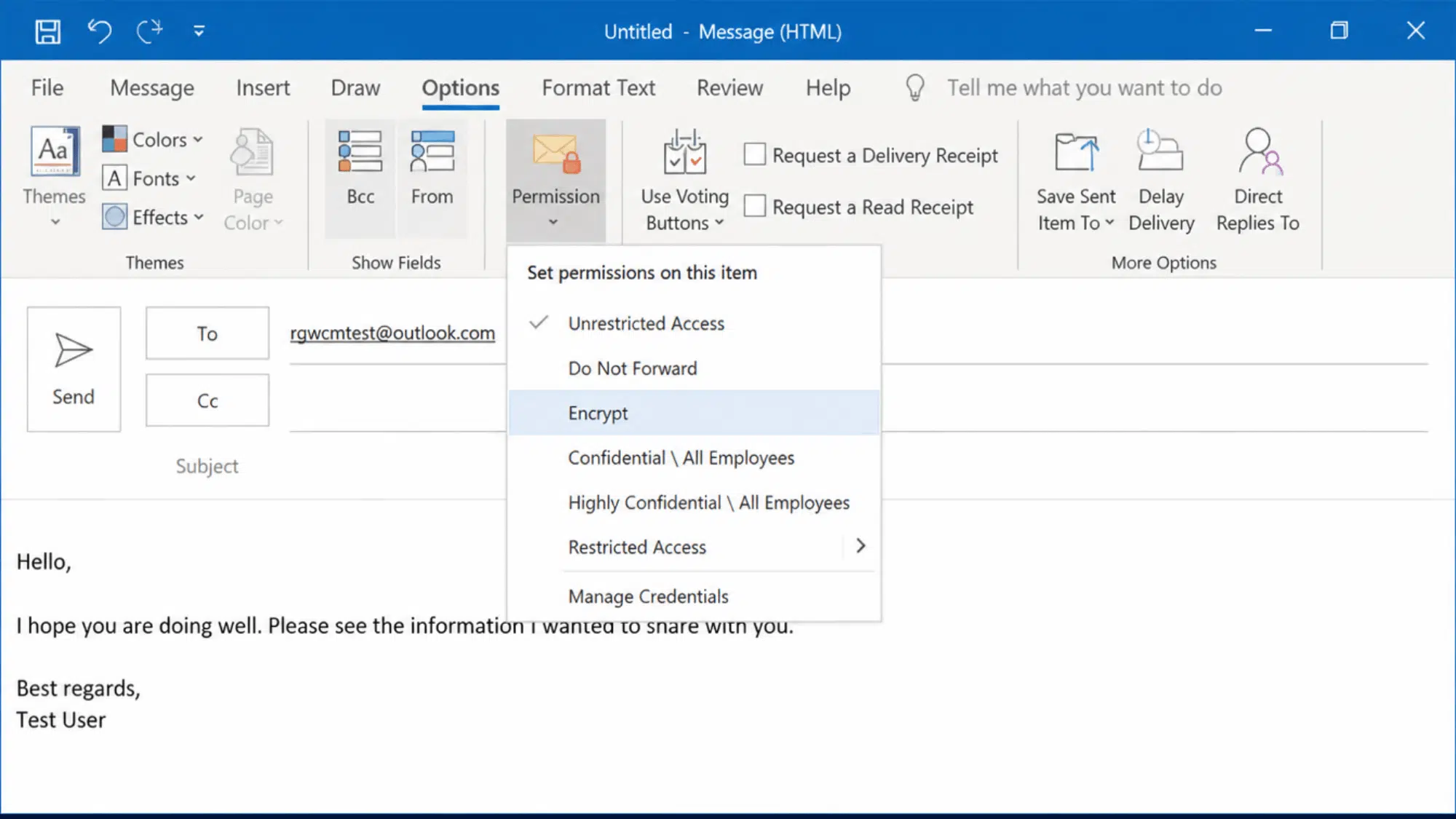Open the Colors theme dropdown

click(153, 139)
